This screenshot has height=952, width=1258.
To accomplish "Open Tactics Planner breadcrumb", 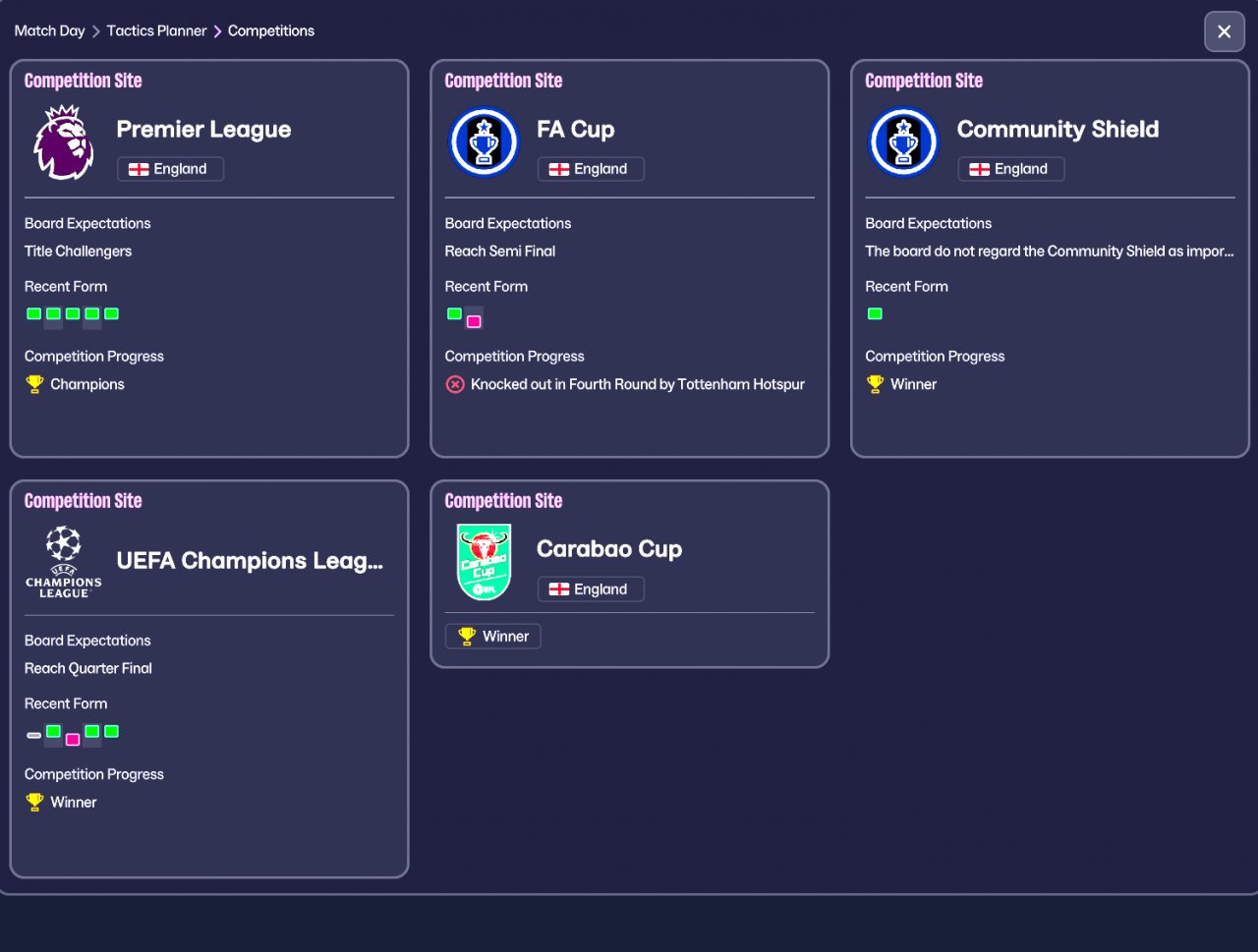I will (156, 30).
